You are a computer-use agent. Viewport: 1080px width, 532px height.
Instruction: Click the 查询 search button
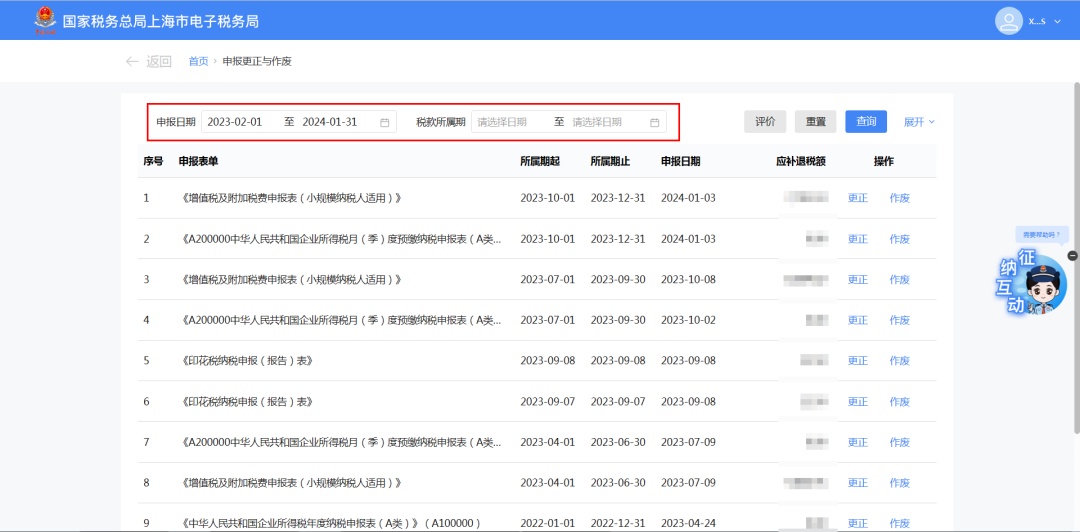click(866, 122)
